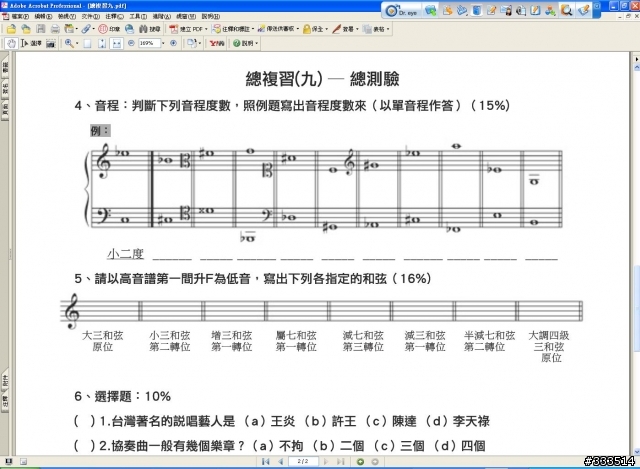Image resolution: width=640 pixels, height=469 pixels.
Task: Click the Fit Page icon
Action: (102, 43)
